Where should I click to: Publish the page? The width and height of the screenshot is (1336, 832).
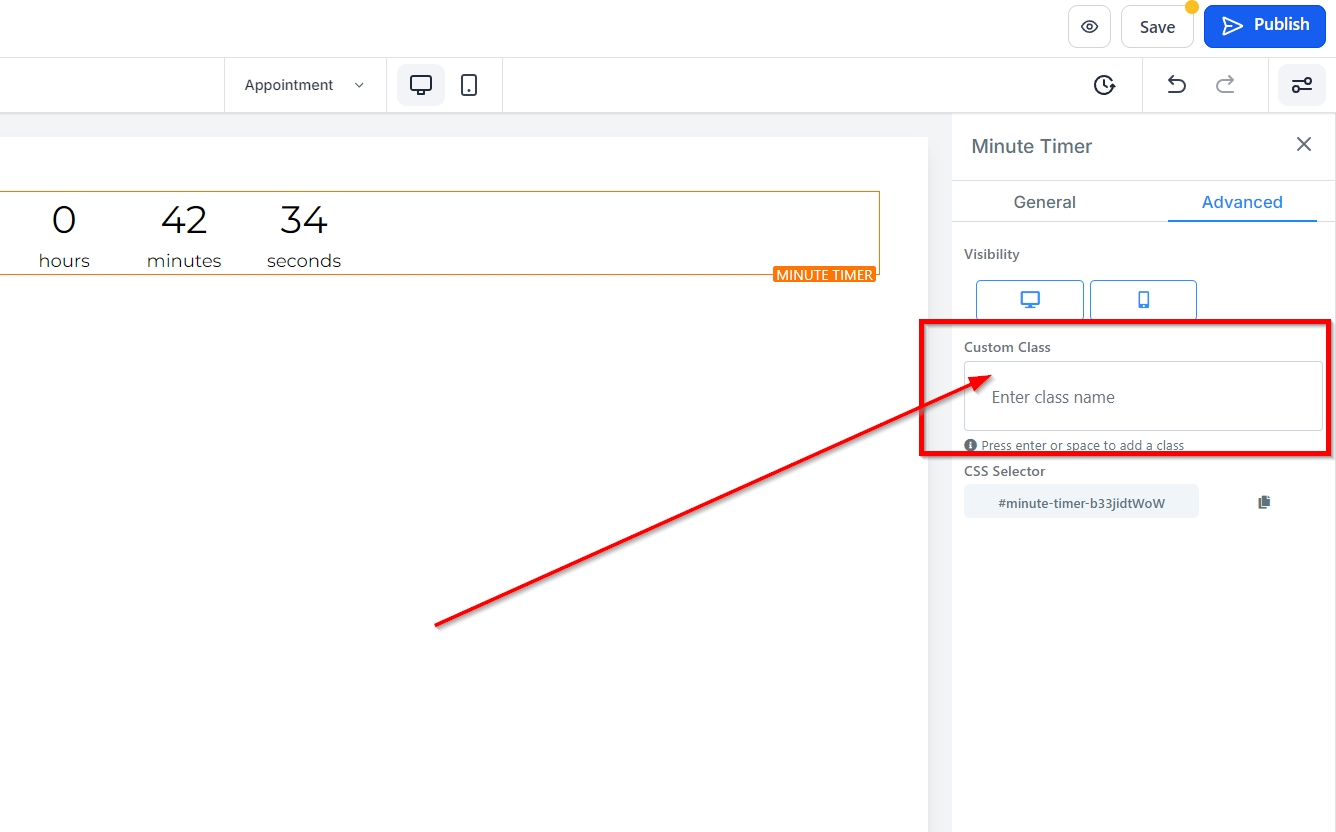pos(1264,26)
